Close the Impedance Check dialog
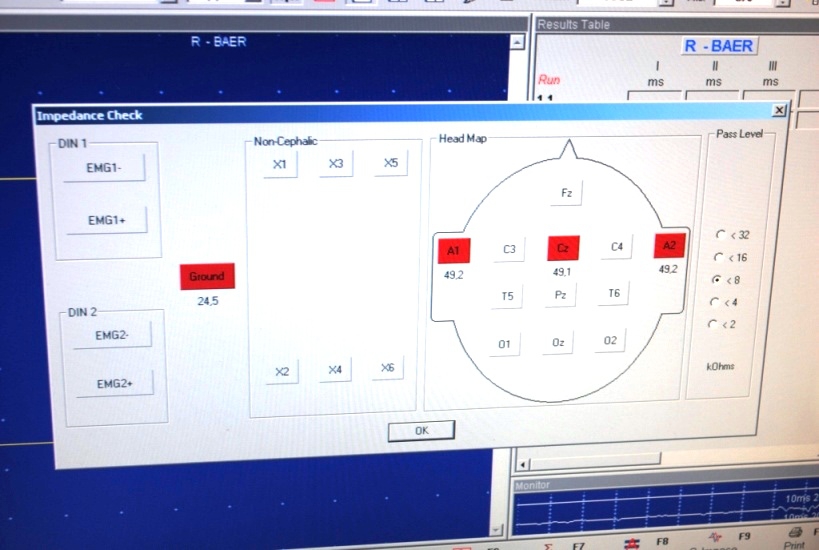Image resolution: width=819 pixels, height=550 pixels. point(779,110)
